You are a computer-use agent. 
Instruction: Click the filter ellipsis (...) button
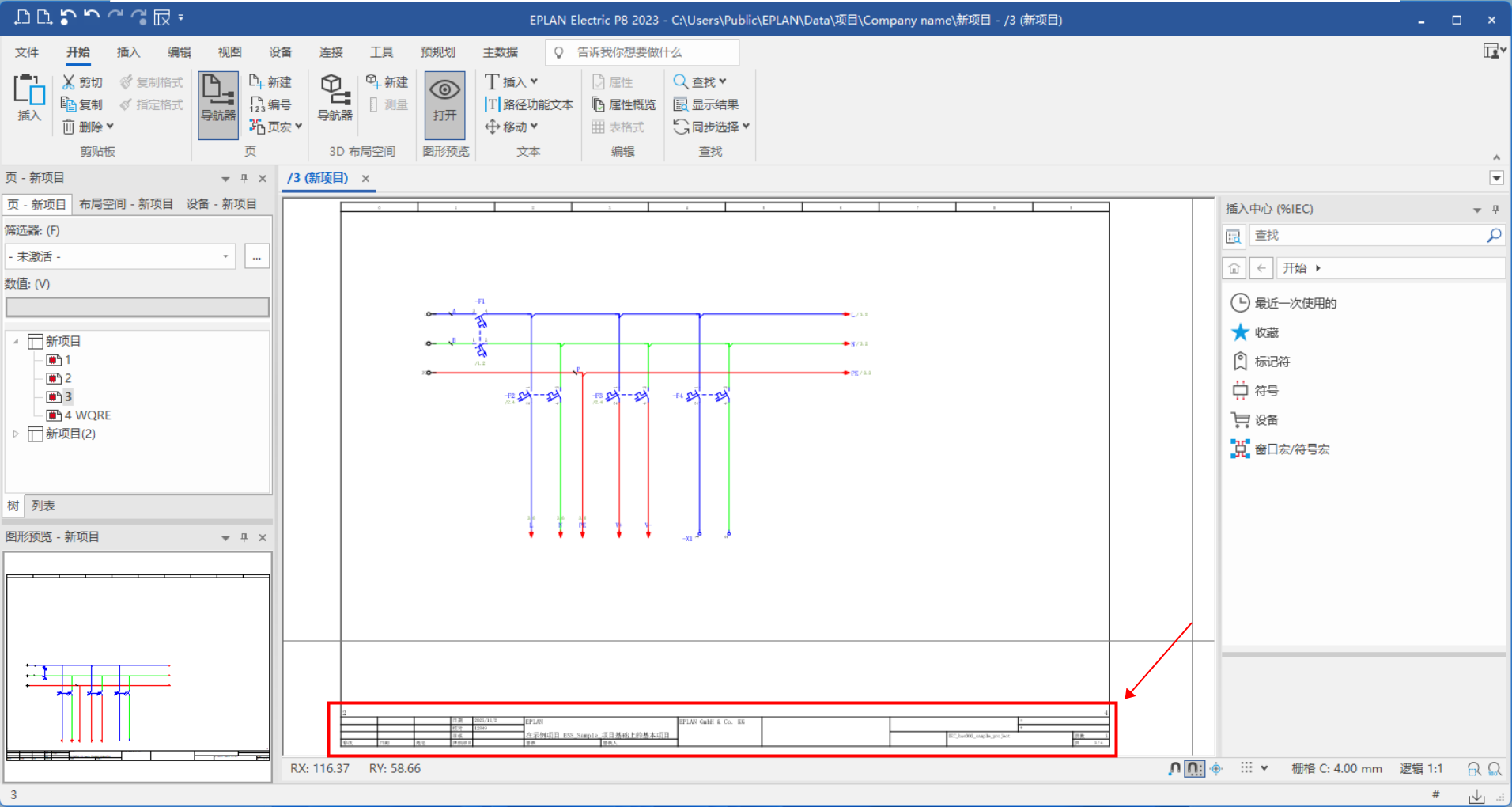257,256
